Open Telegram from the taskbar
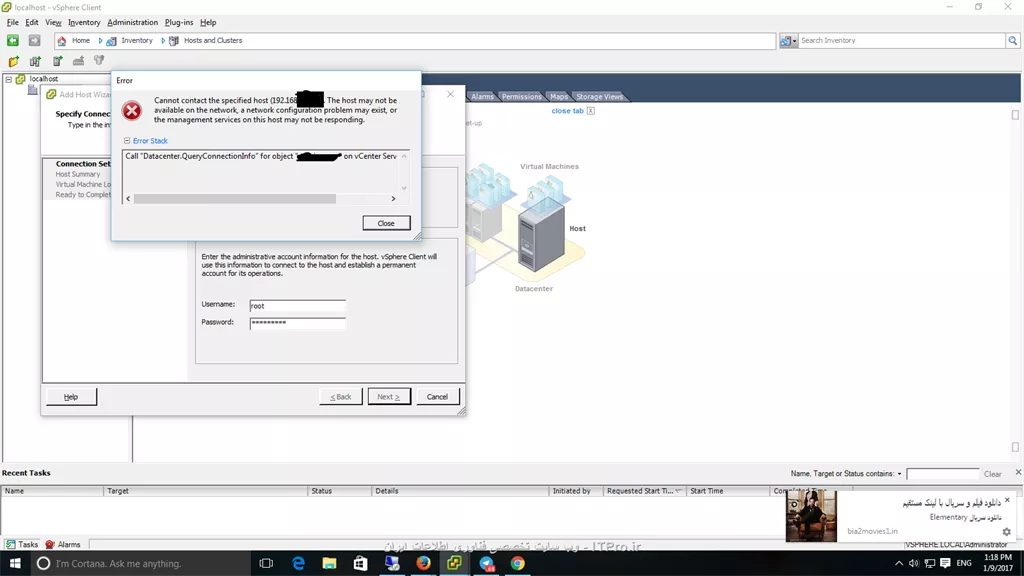 (x=487, y=563)
